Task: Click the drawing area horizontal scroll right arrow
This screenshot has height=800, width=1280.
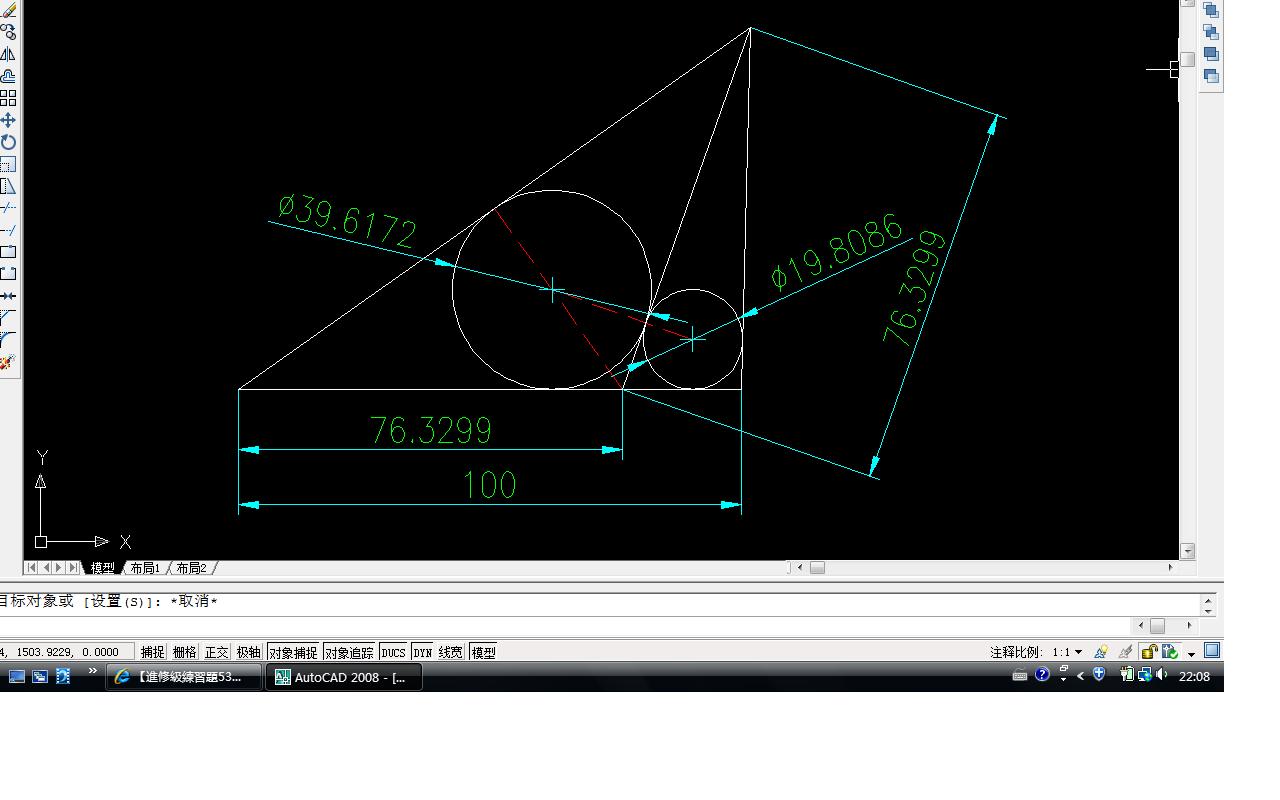Action: [x=1170, y=567]
